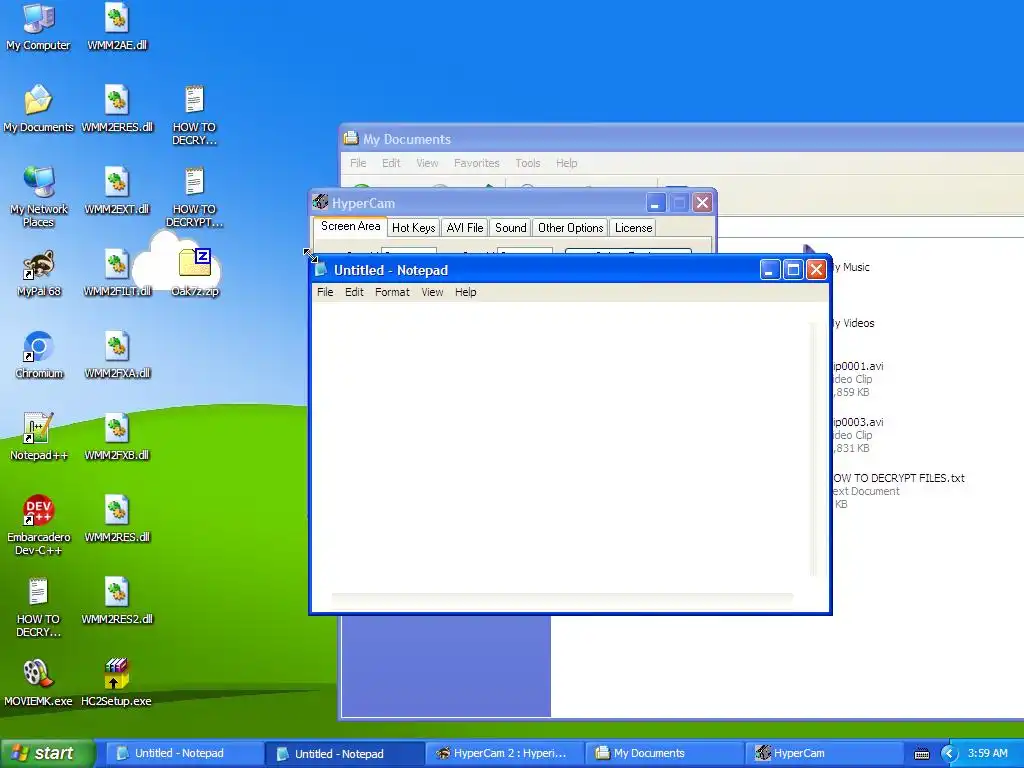Viewport: 1024px width, 768px height.
Task: Open Favorites menu in My Documents
Action: 477,163
